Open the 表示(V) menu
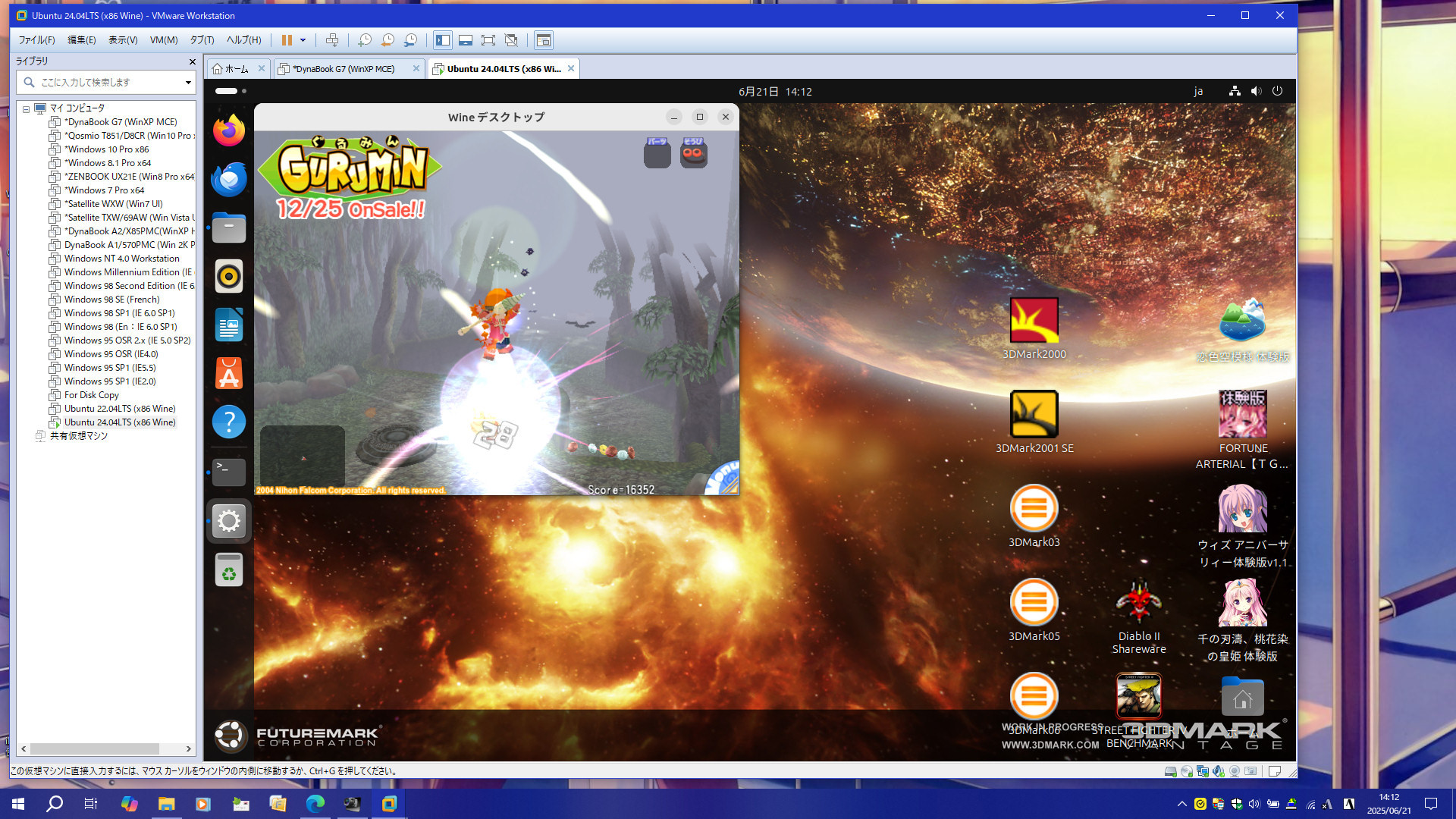The height and width of the screenshot is (819, 1456). click(123, 40)
